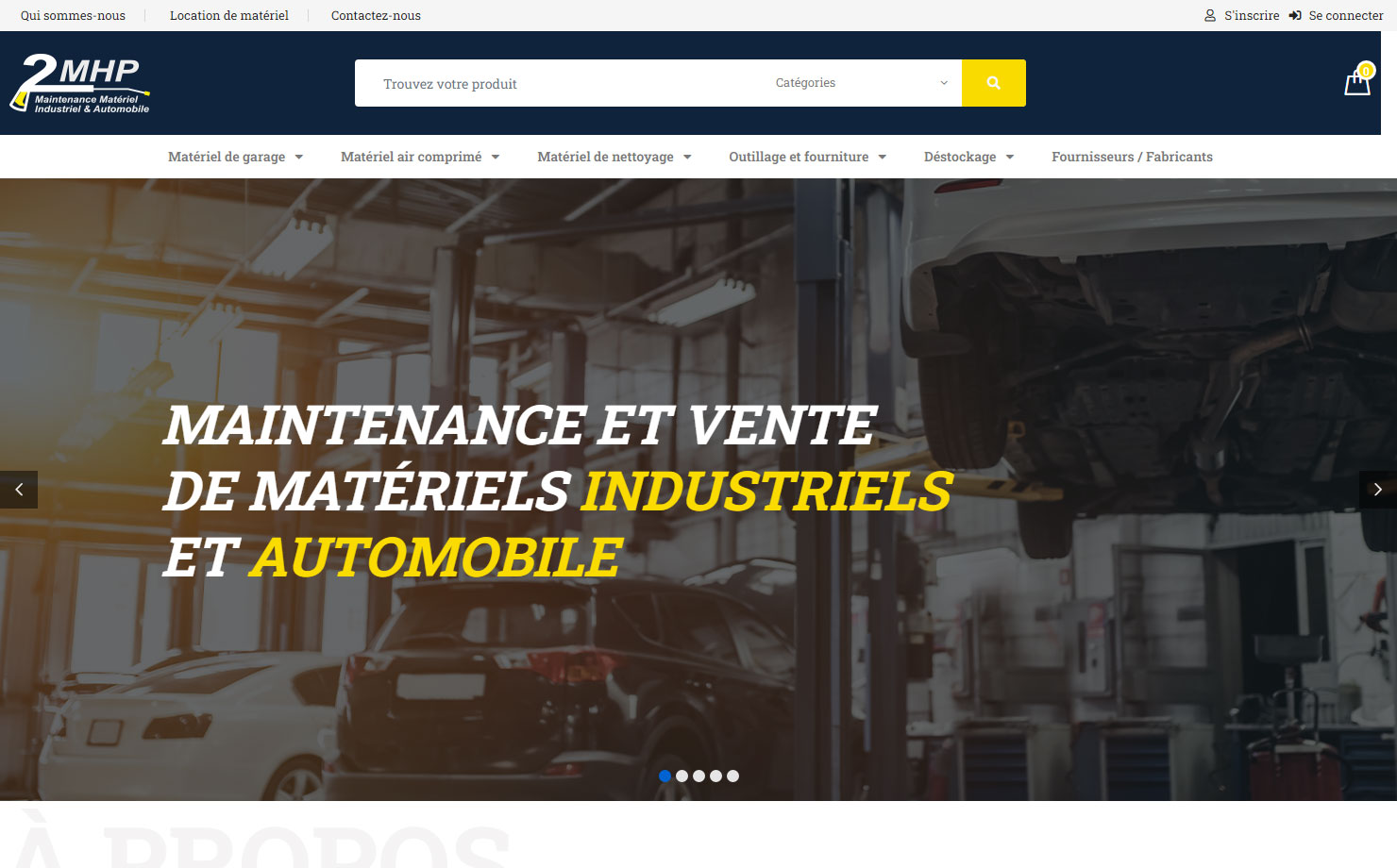1397x868 pixels.
Task: Open the Catégories dropdown
Action: [x=861, y=83]
